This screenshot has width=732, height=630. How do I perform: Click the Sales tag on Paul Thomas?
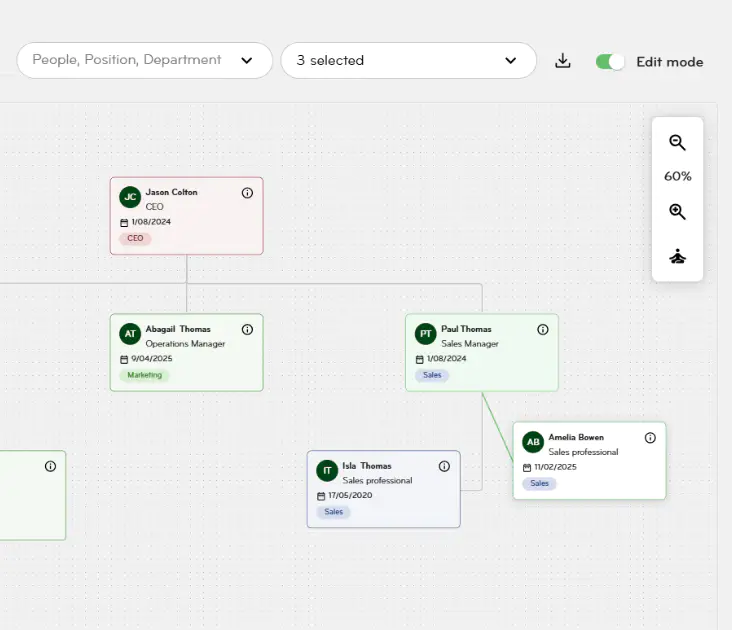click(x=432, y=375)
